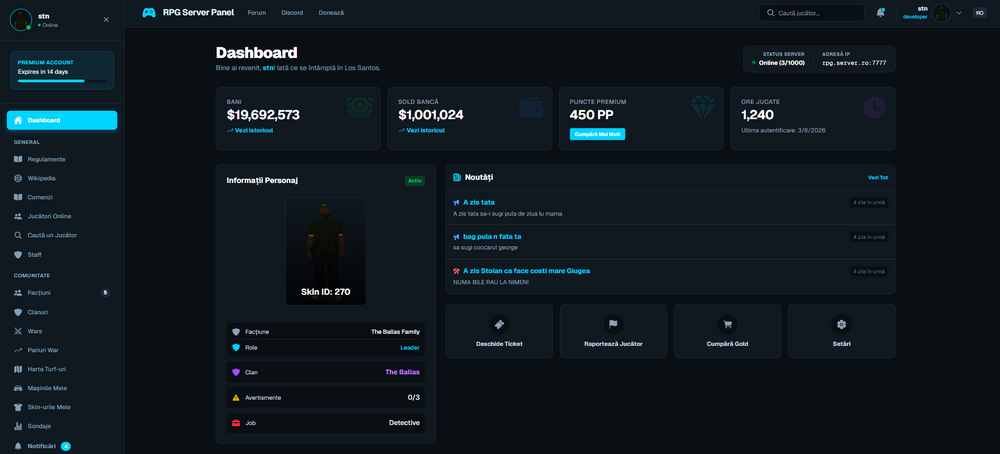Open Regulamente in sidebar
Image resolution: width=1000 pixels, height=454 pixels.
point(62,159)
